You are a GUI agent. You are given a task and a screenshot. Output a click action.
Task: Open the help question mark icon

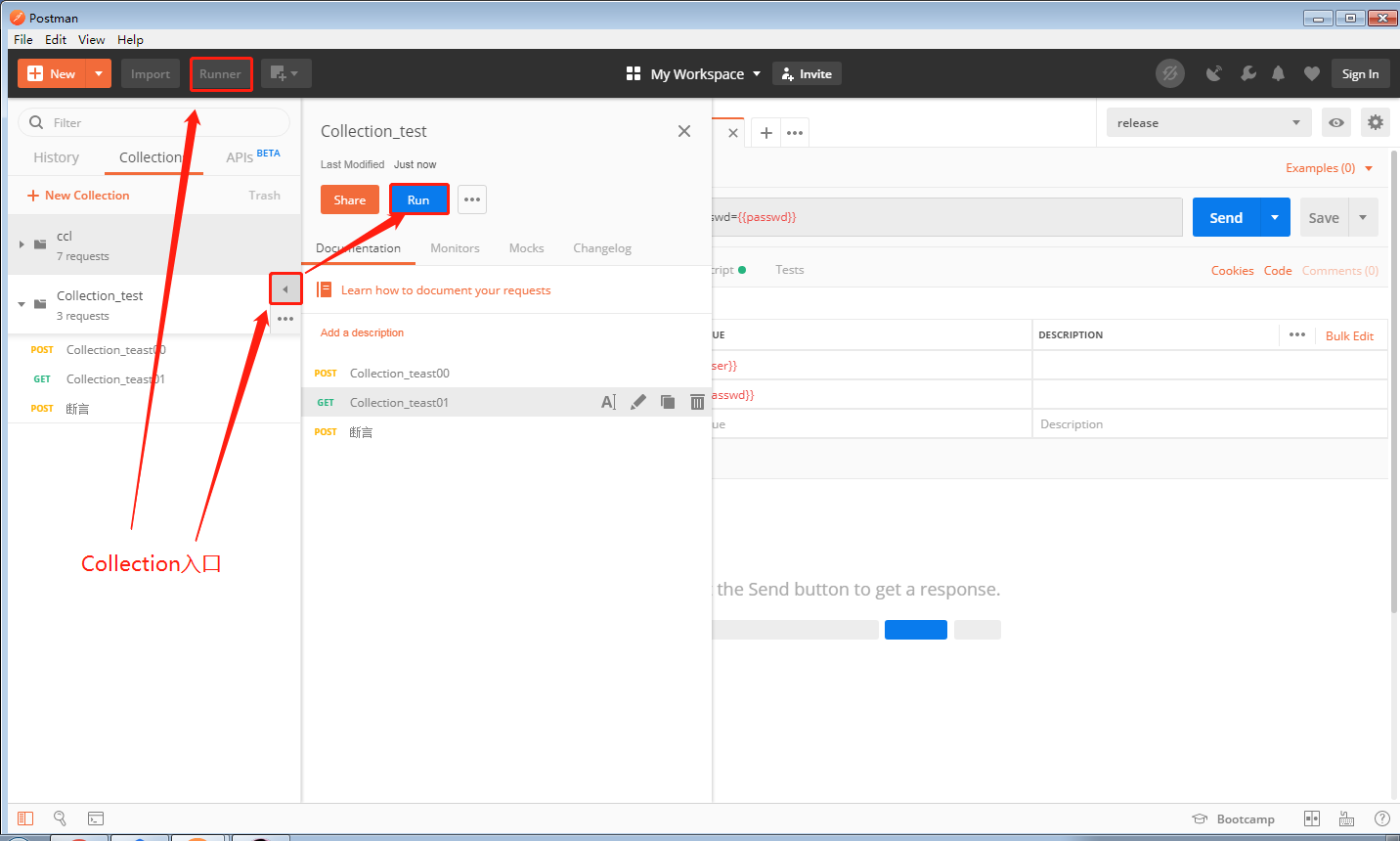pos(1381,819)
